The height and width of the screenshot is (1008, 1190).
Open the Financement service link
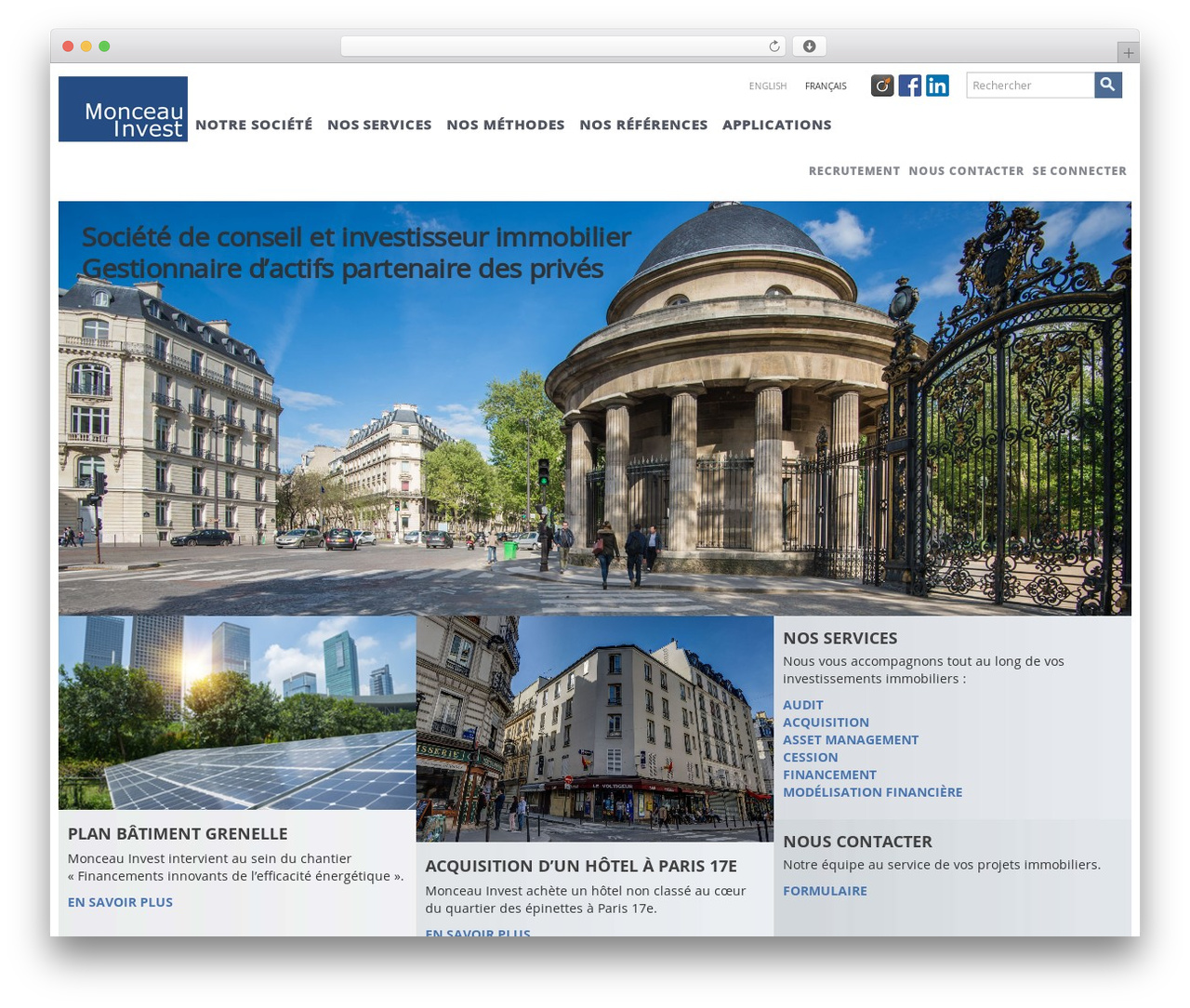click(829, 775)
